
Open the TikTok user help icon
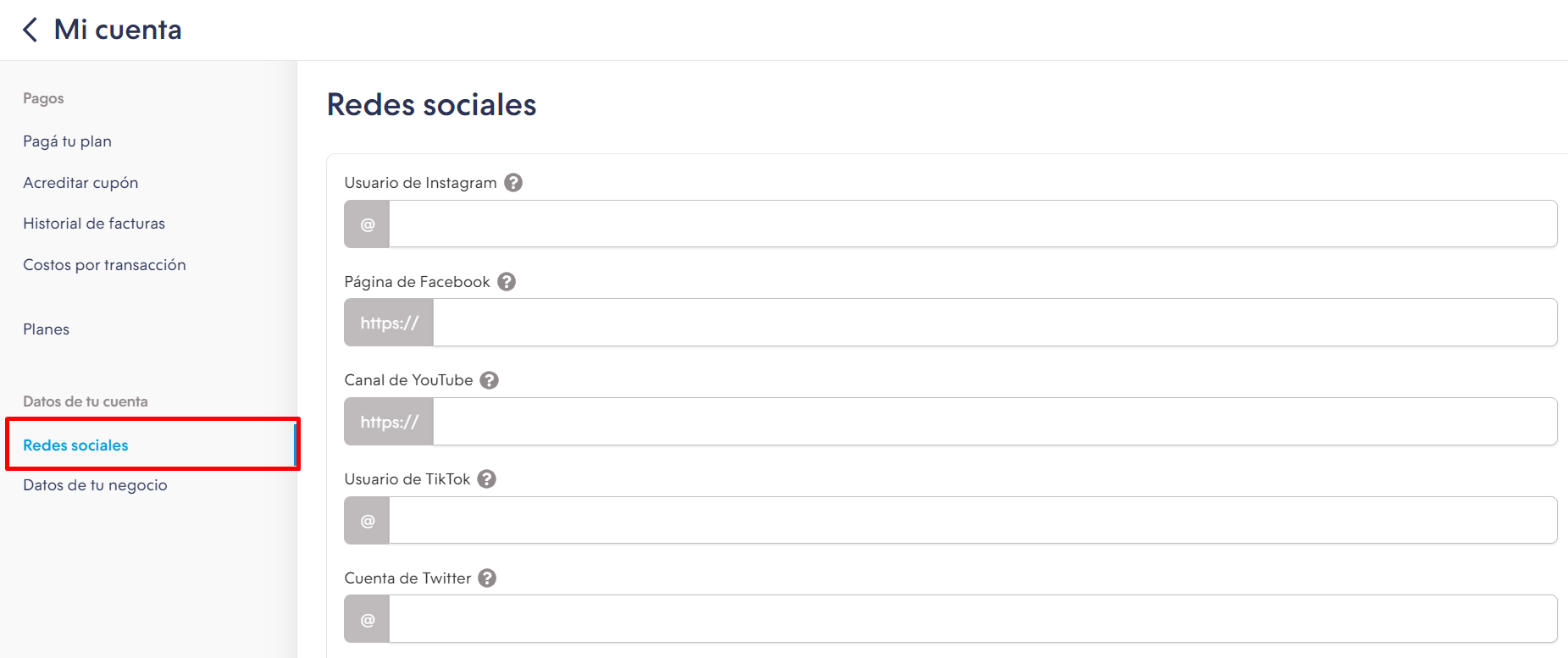click(487, 479)
